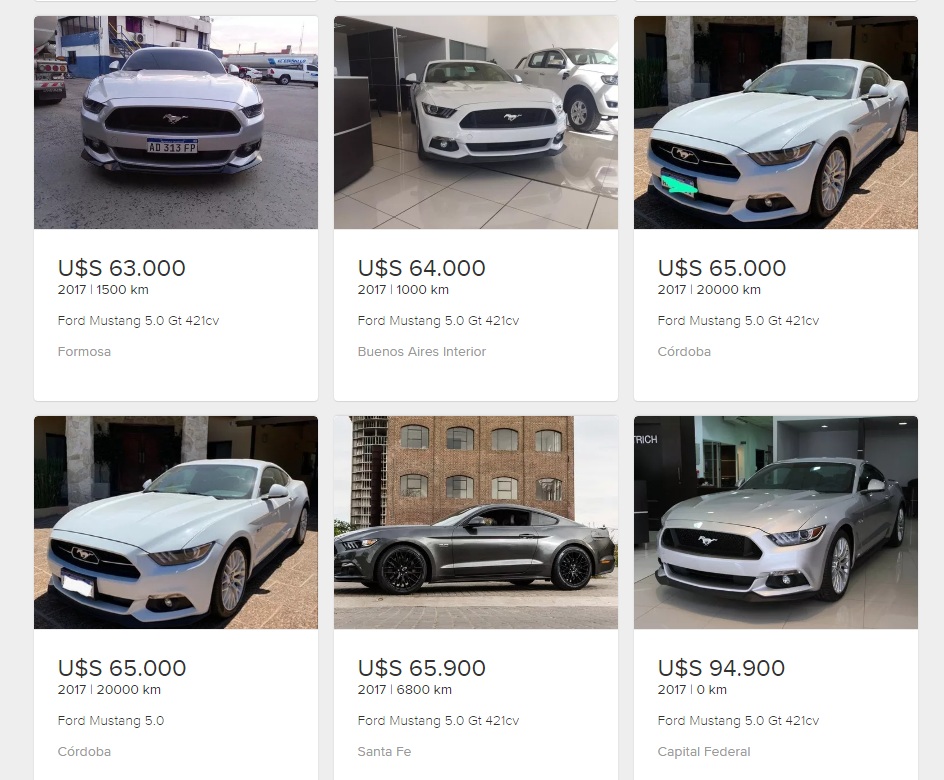Select the "2017 | 1000 km" details line
This screenshot has width=944, height=780.
click(403, 290)
